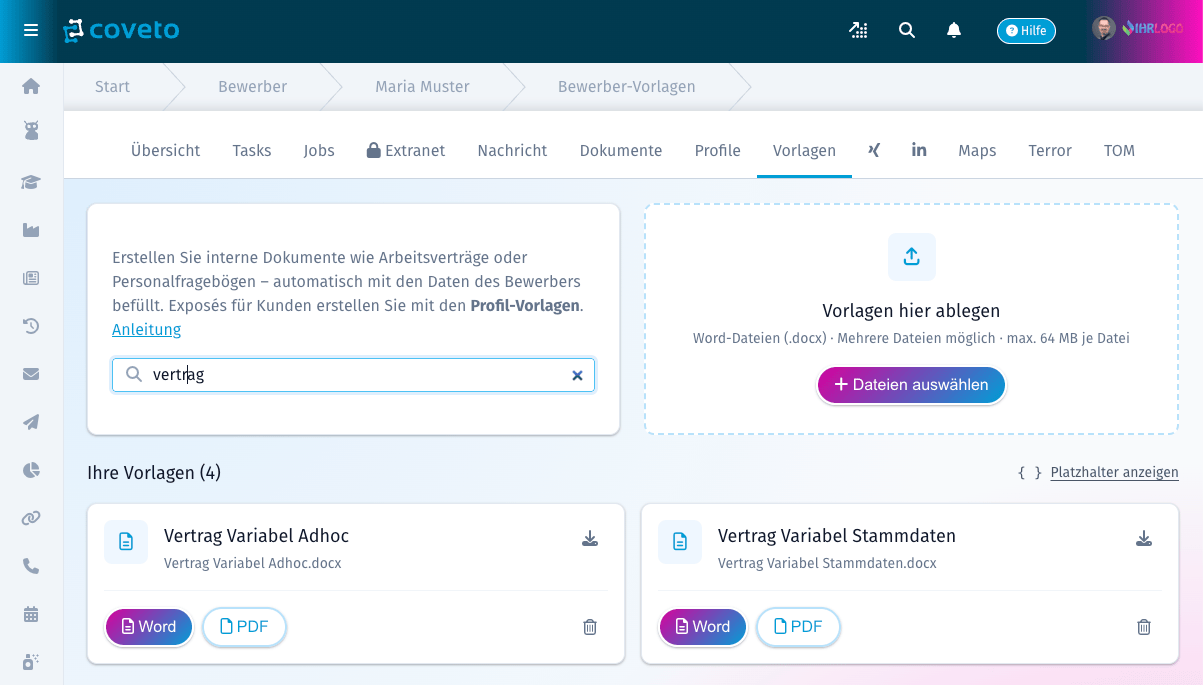Open the notifications bell
Viewport: 1203px width, 685px height.
[x=954, y=30]
